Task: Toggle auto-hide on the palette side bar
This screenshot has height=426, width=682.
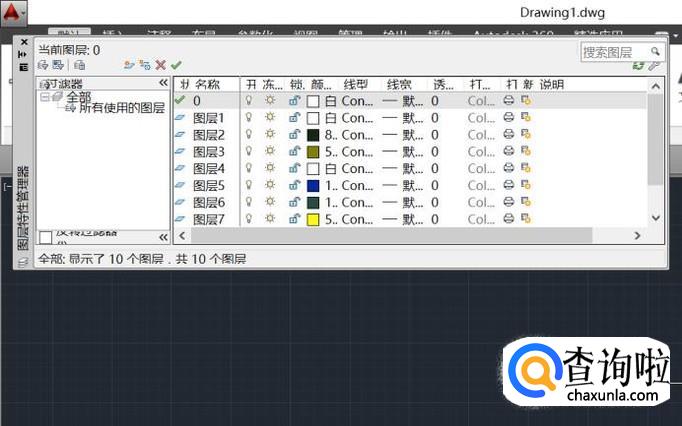Action: (23, 54)
